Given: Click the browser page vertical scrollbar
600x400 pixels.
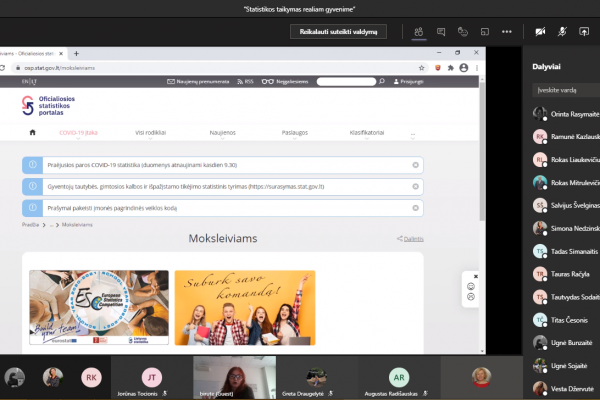Looking at the screenshot, I should click(482, 151).
